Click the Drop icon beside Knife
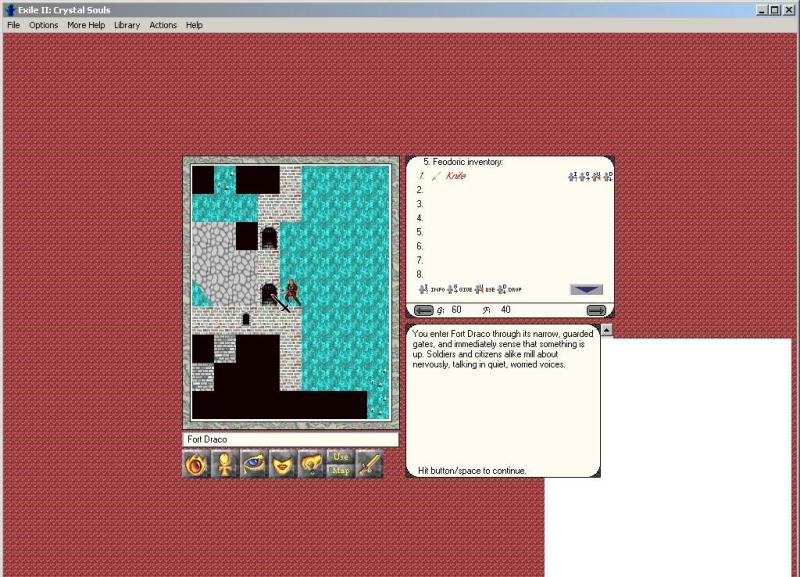The height and width of the screenshot is (577, 800). 609,176
